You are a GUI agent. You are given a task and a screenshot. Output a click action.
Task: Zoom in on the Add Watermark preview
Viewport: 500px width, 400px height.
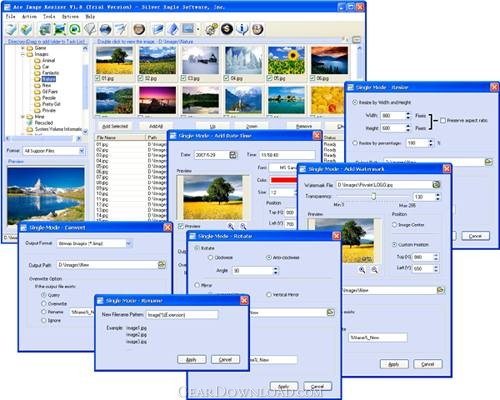(362, 270)
